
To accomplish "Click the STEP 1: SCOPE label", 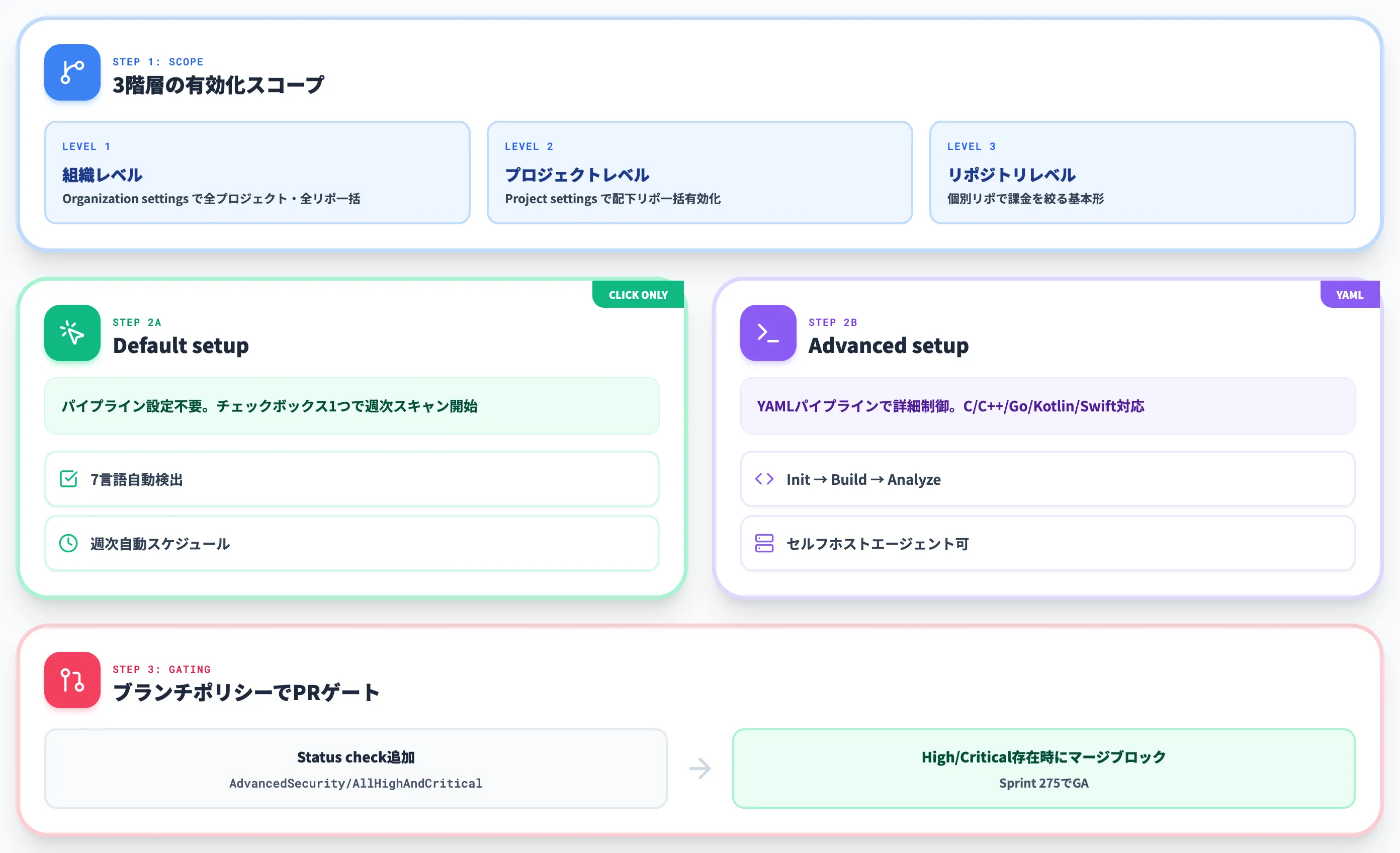I will point(158,61).
